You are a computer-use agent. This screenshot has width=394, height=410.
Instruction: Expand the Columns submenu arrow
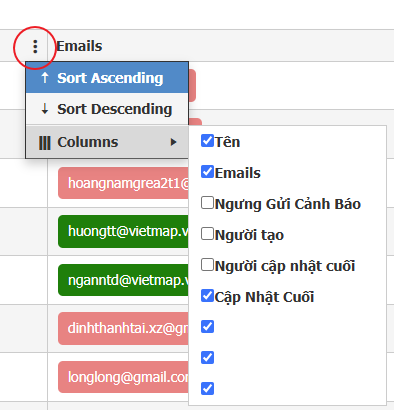tap(173, 142)
